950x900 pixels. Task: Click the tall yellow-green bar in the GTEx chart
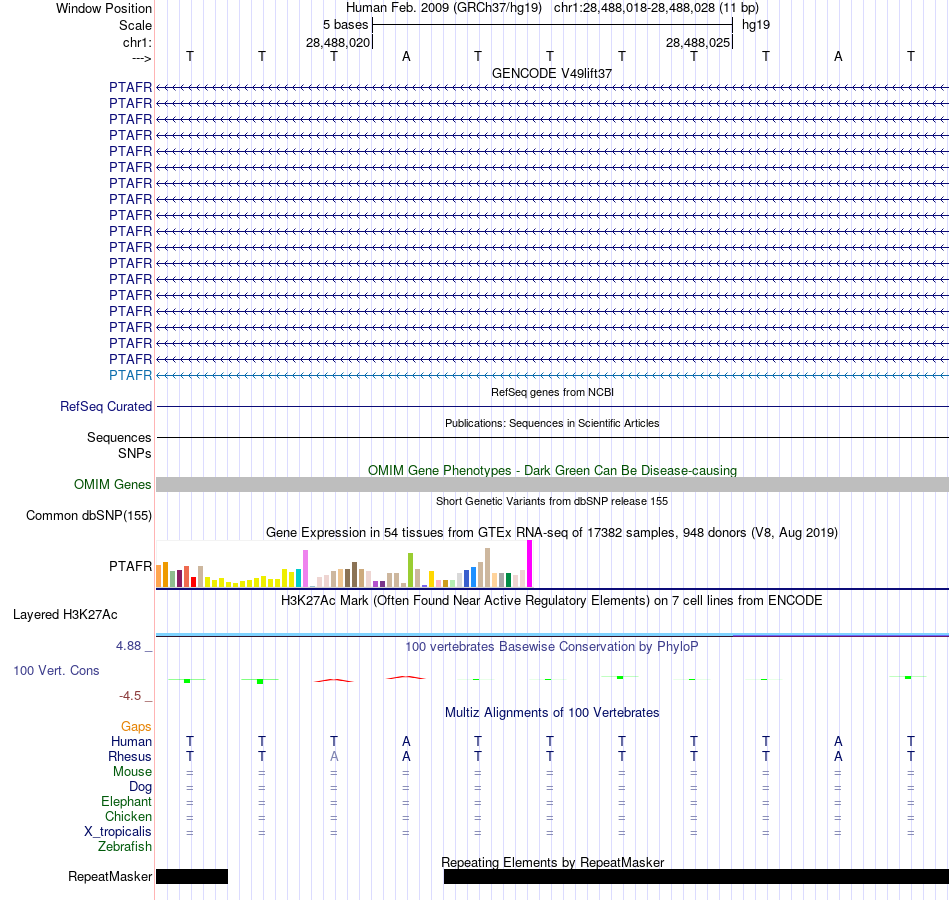tap(410, 570)
